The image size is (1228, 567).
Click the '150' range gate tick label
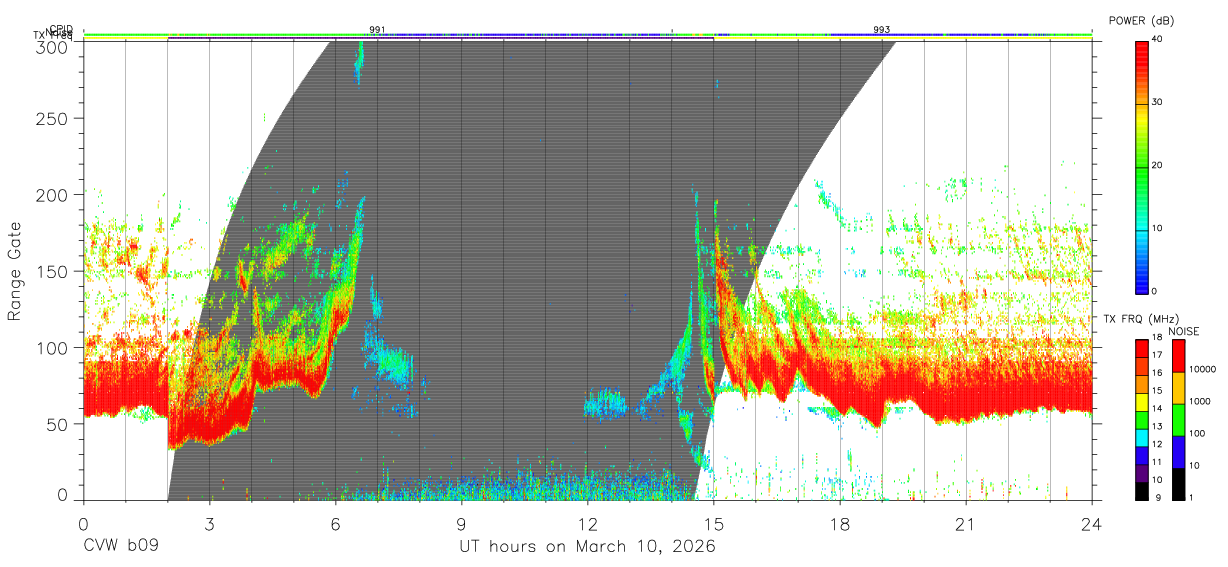[x=54, y=271]
